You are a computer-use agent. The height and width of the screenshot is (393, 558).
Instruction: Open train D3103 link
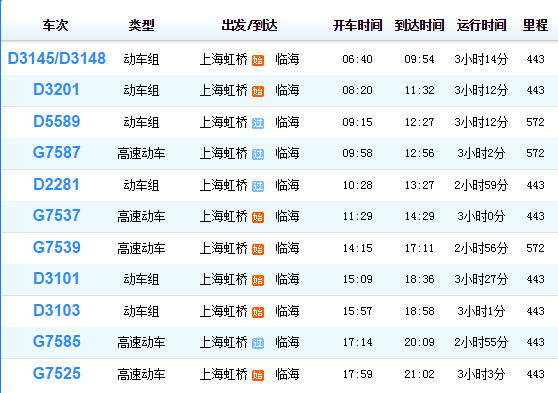(x=56, y=310)
